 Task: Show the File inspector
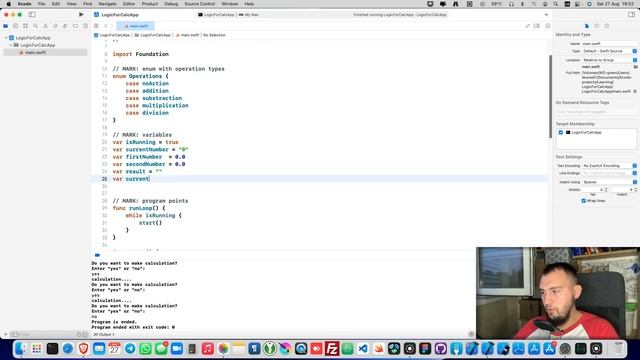(x=587, y=26)
